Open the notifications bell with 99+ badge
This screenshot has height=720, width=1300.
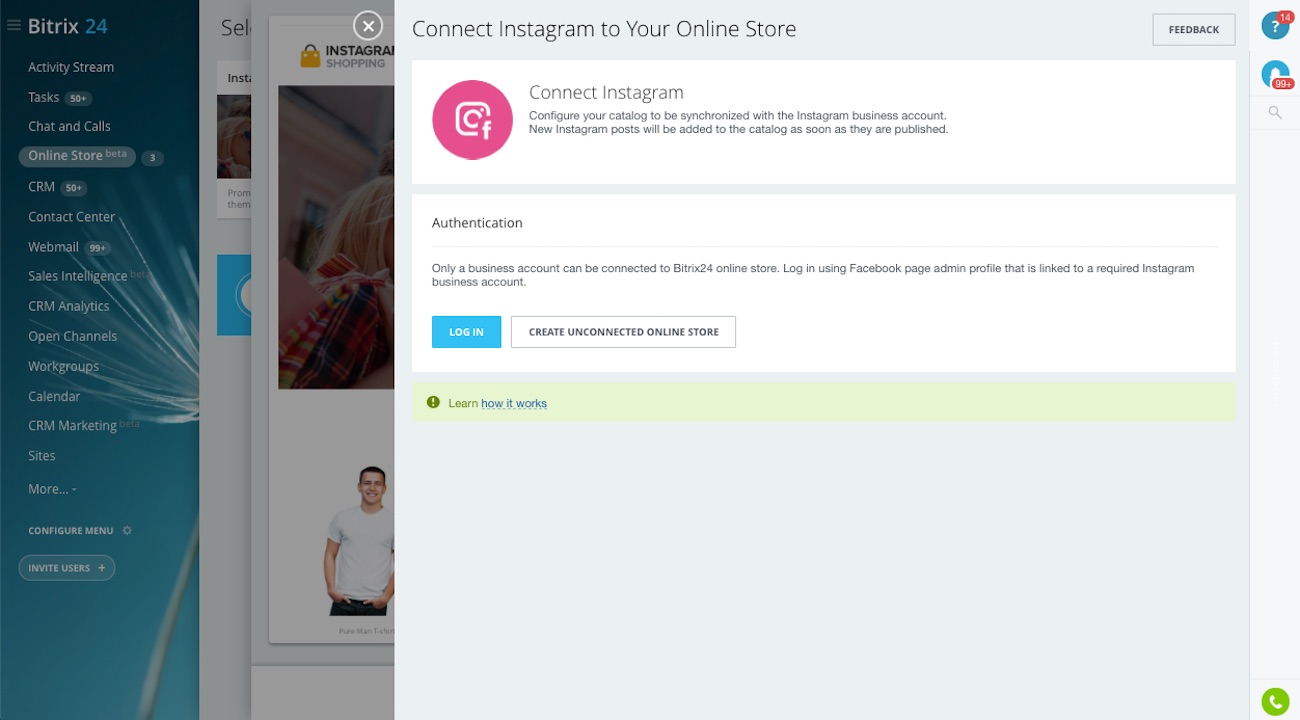coord(1275,73)
